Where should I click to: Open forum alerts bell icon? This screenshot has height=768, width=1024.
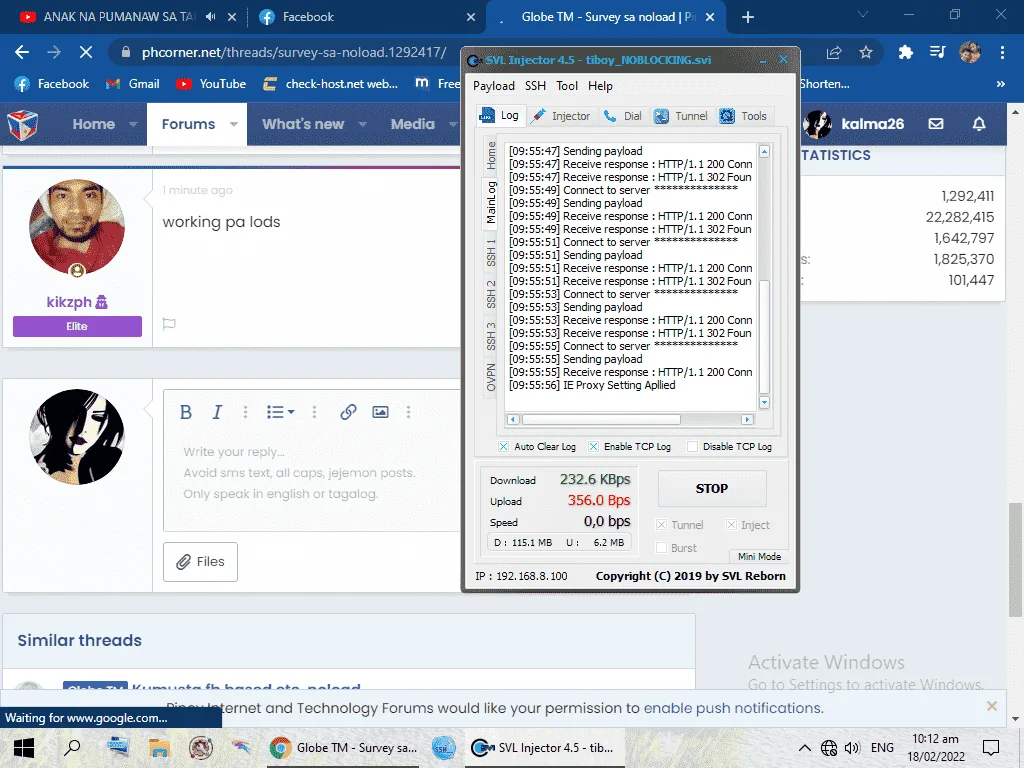[979, 123]
